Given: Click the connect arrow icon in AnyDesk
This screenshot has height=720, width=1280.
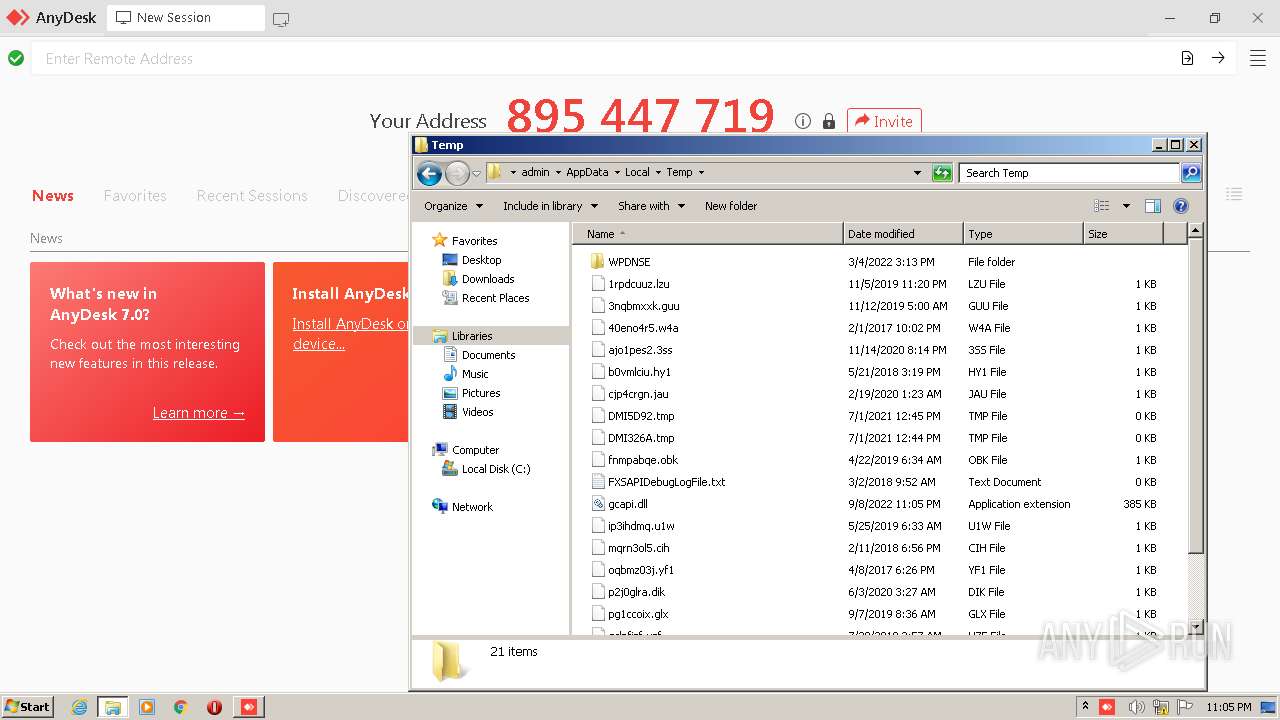Looking at the screenshot, I should pos(1218,58).
